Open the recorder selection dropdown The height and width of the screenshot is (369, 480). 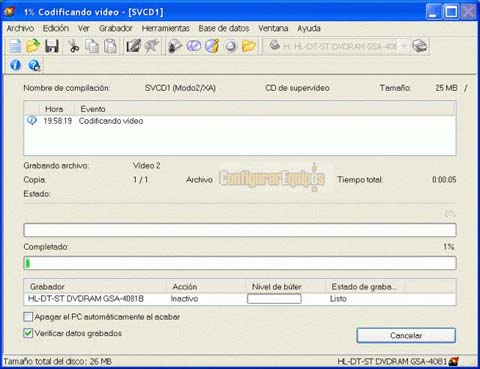coord(404,46)
